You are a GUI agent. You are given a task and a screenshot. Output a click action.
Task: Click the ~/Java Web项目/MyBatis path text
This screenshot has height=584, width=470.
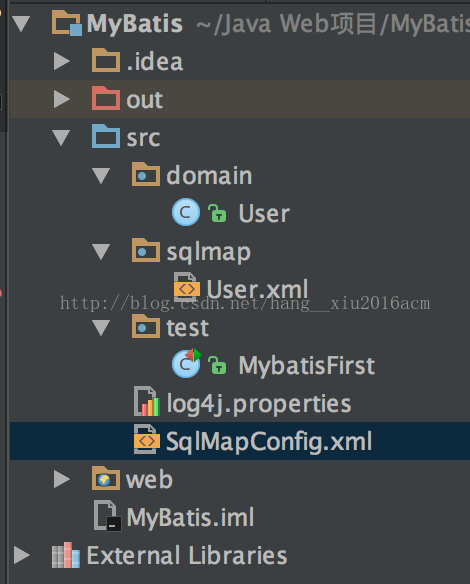tap(333, 24)
